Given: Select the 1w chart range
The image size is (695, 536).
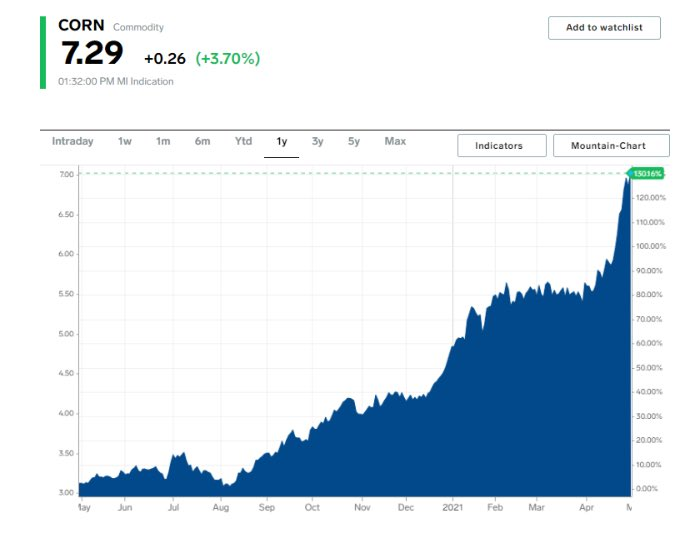Looking at the screenshot, I should (125, 142).
